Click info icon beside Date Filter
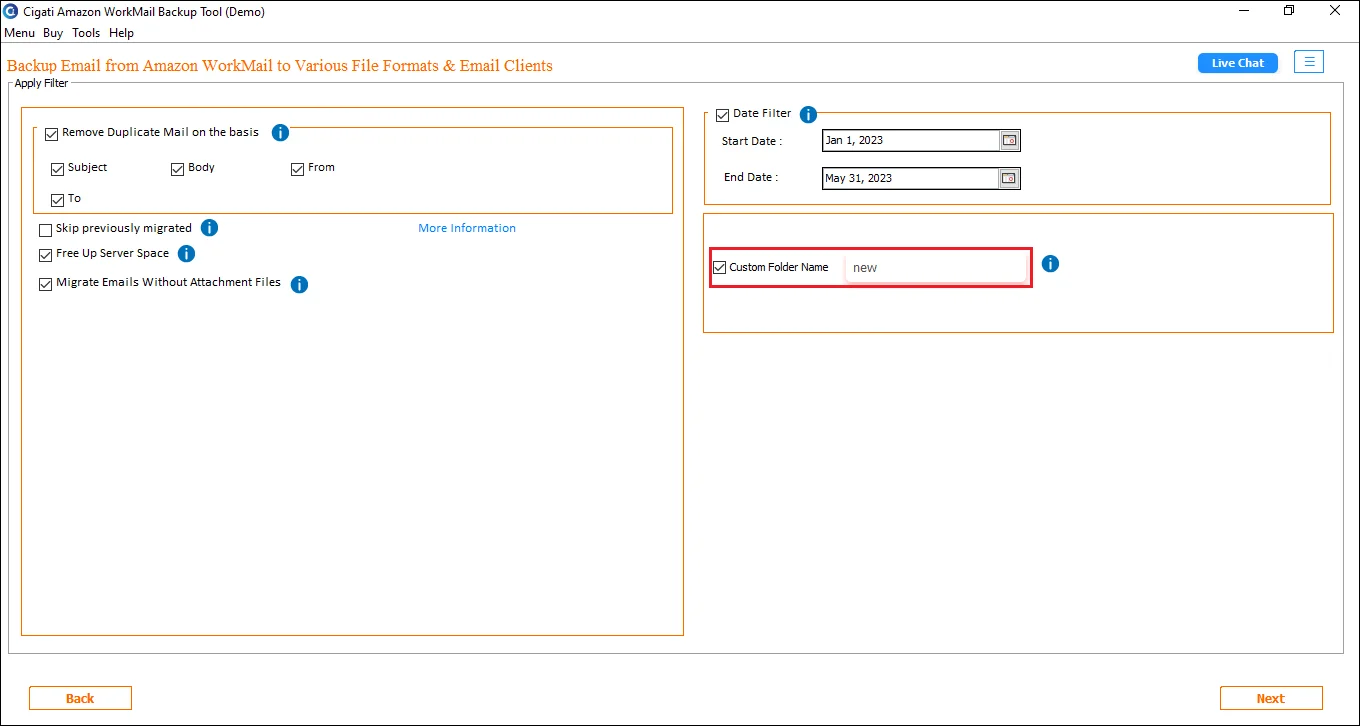1360x726 pixels. pyautogui.click(x=809, y=115)
